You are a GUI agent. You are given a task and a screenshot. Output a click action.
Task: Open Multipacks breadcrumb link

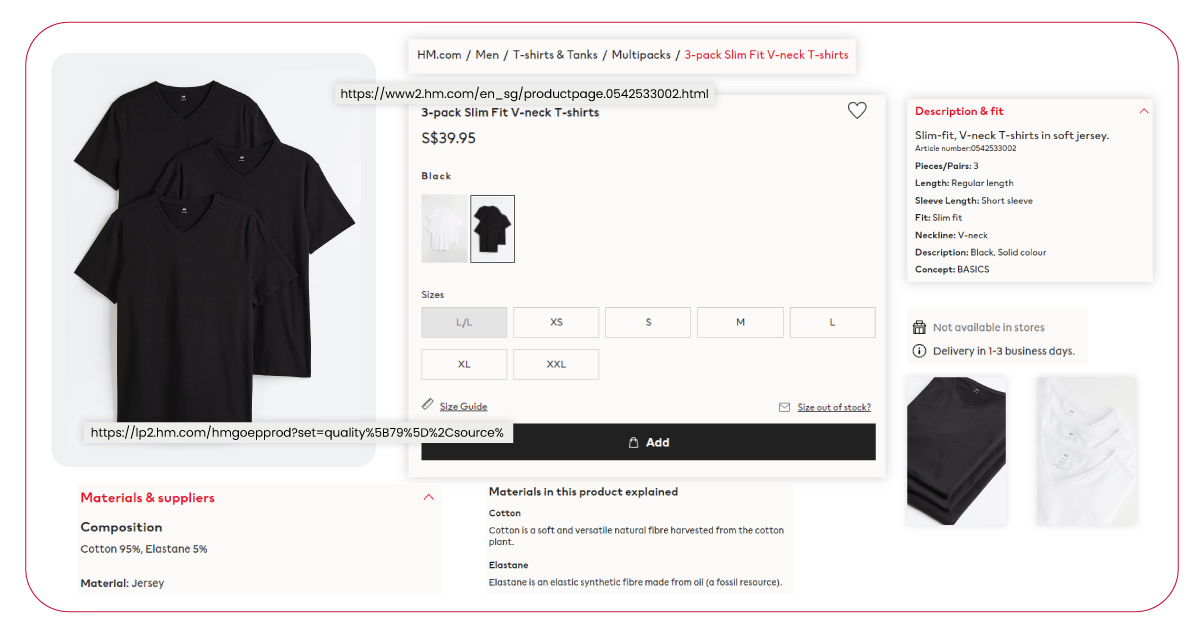[x=640, y=55]
